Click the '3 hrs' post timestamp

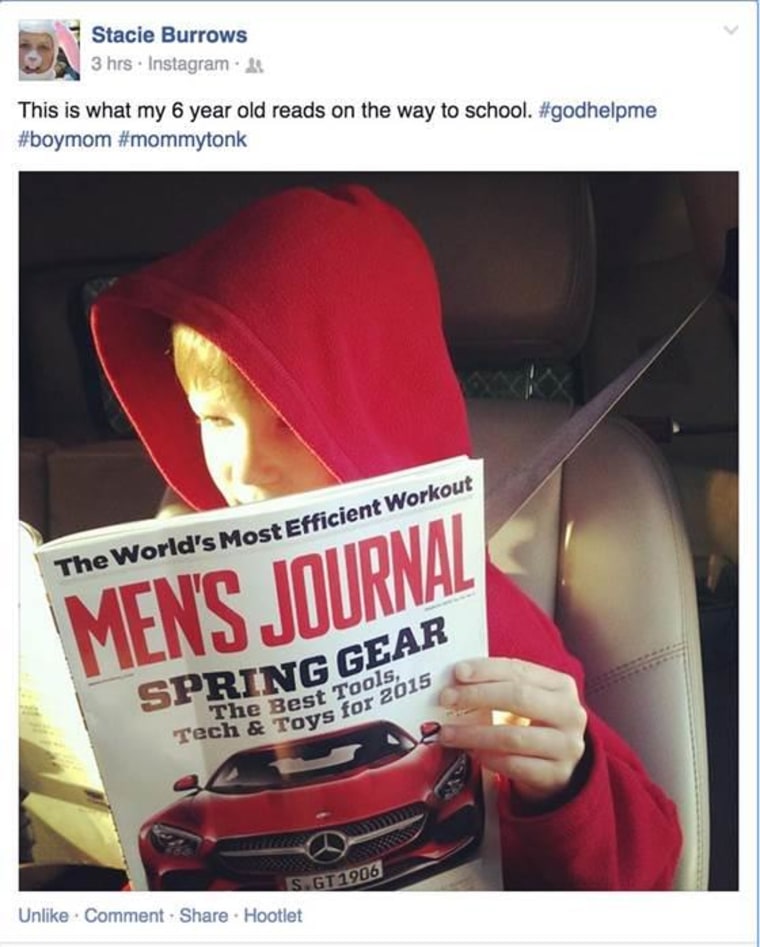112,64
